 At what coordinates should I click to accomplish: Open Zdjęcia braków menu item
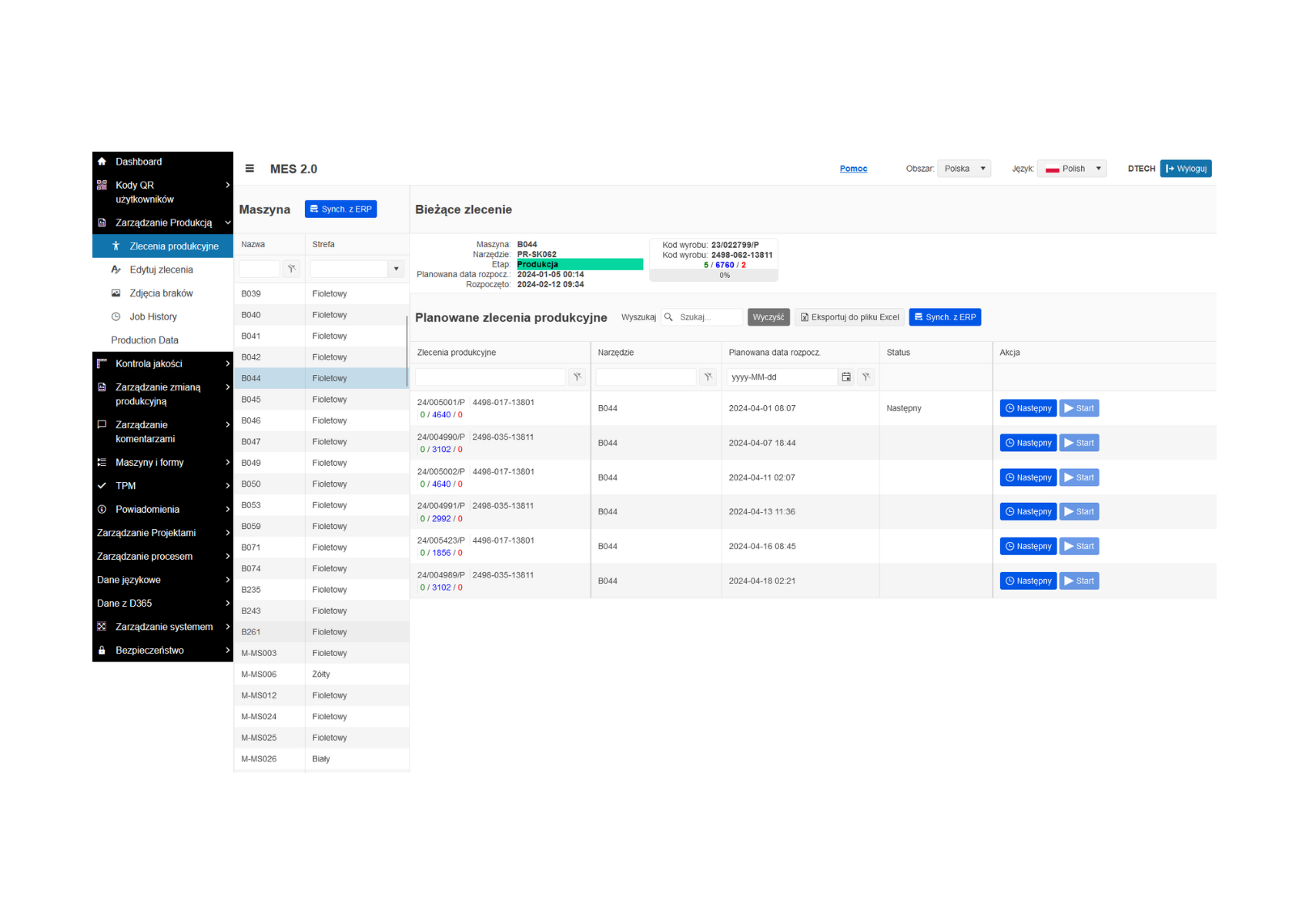(x=161, y=293)
